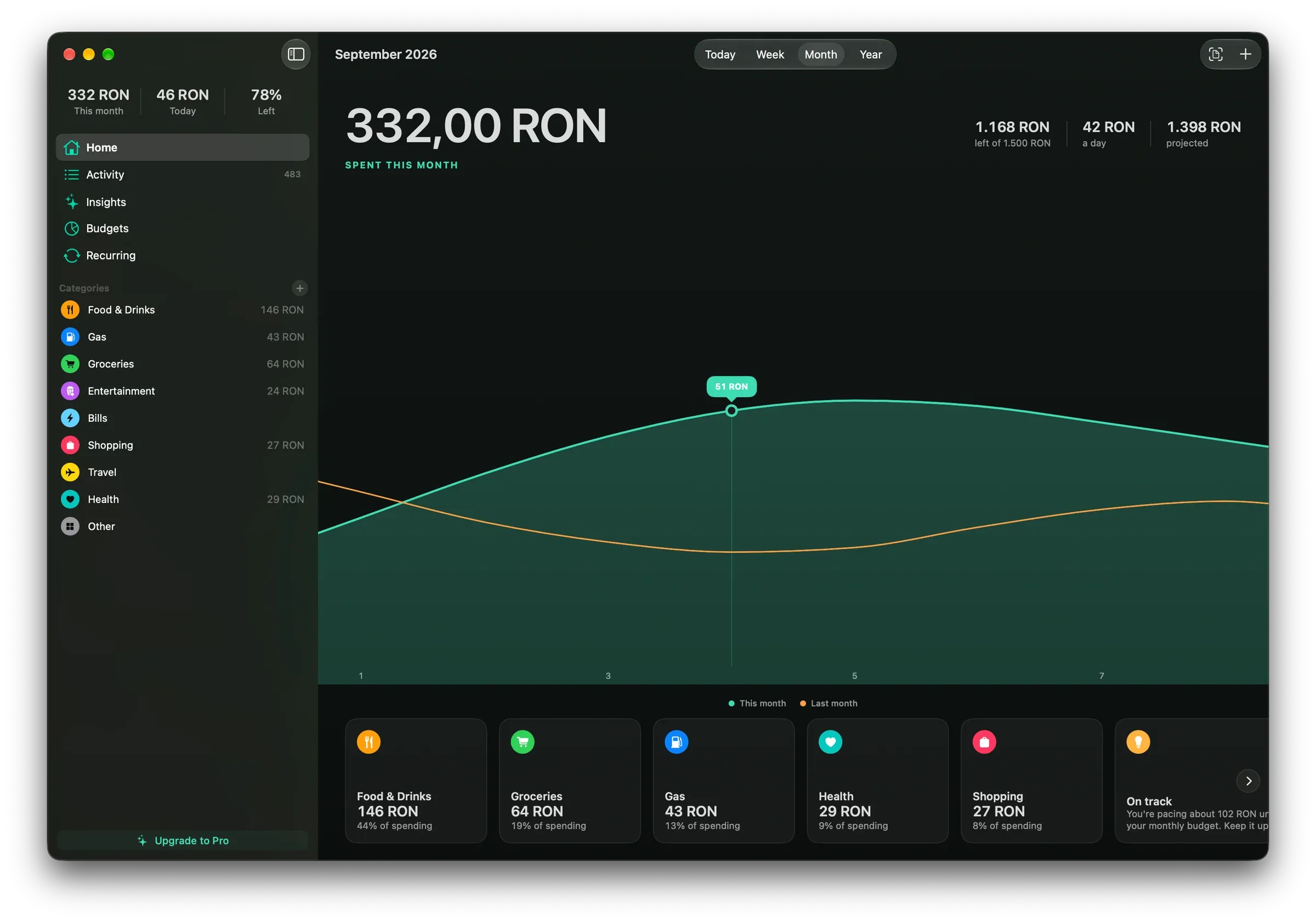This screenshot has height=923, width=1316.
Task: Select Shopping category in sidebar
Action: (182, 445)
